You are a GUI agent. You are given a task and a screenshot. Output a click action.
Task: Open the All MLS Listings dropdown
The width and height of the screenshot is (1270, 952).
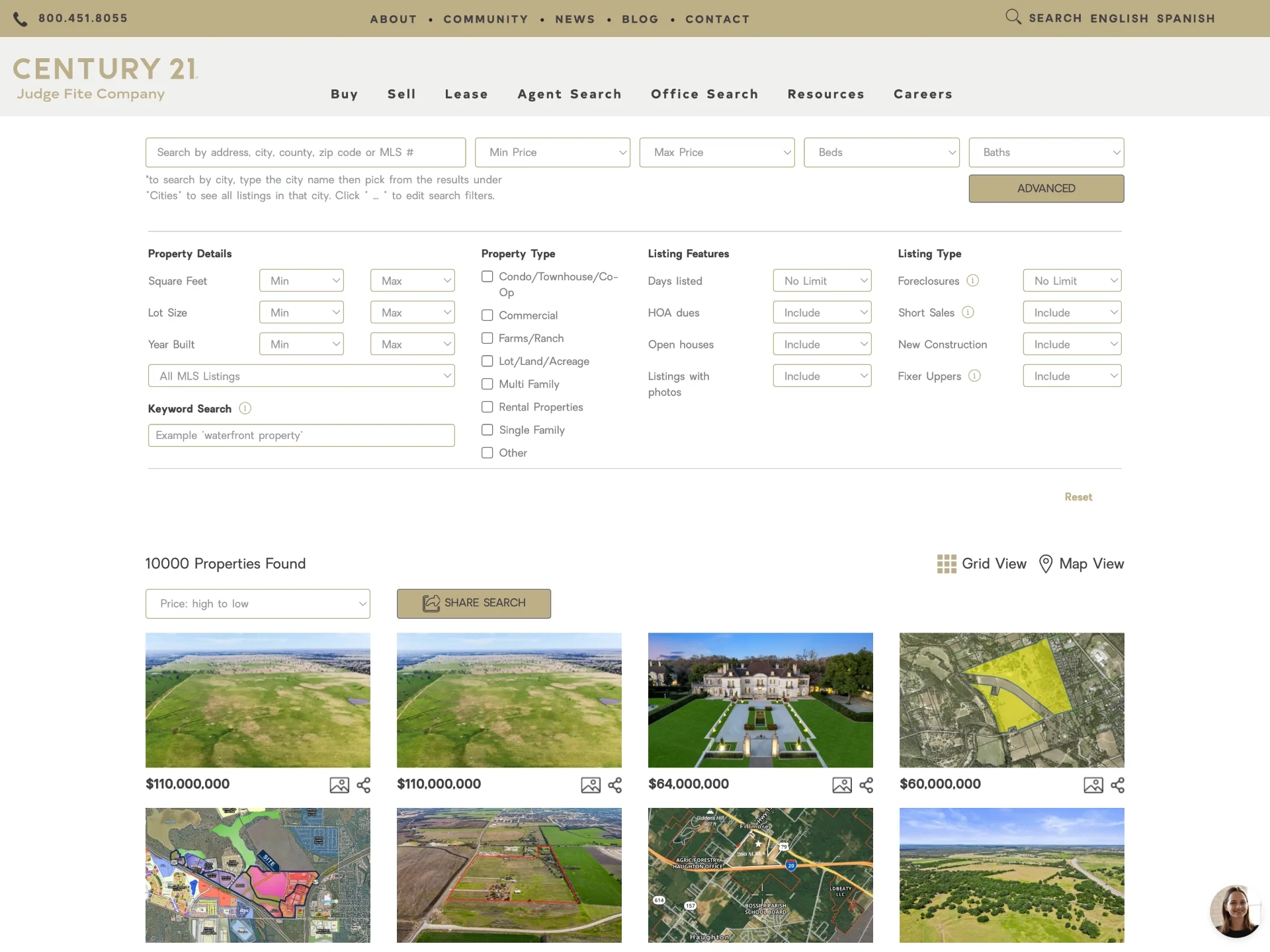(x=301, y=376)
